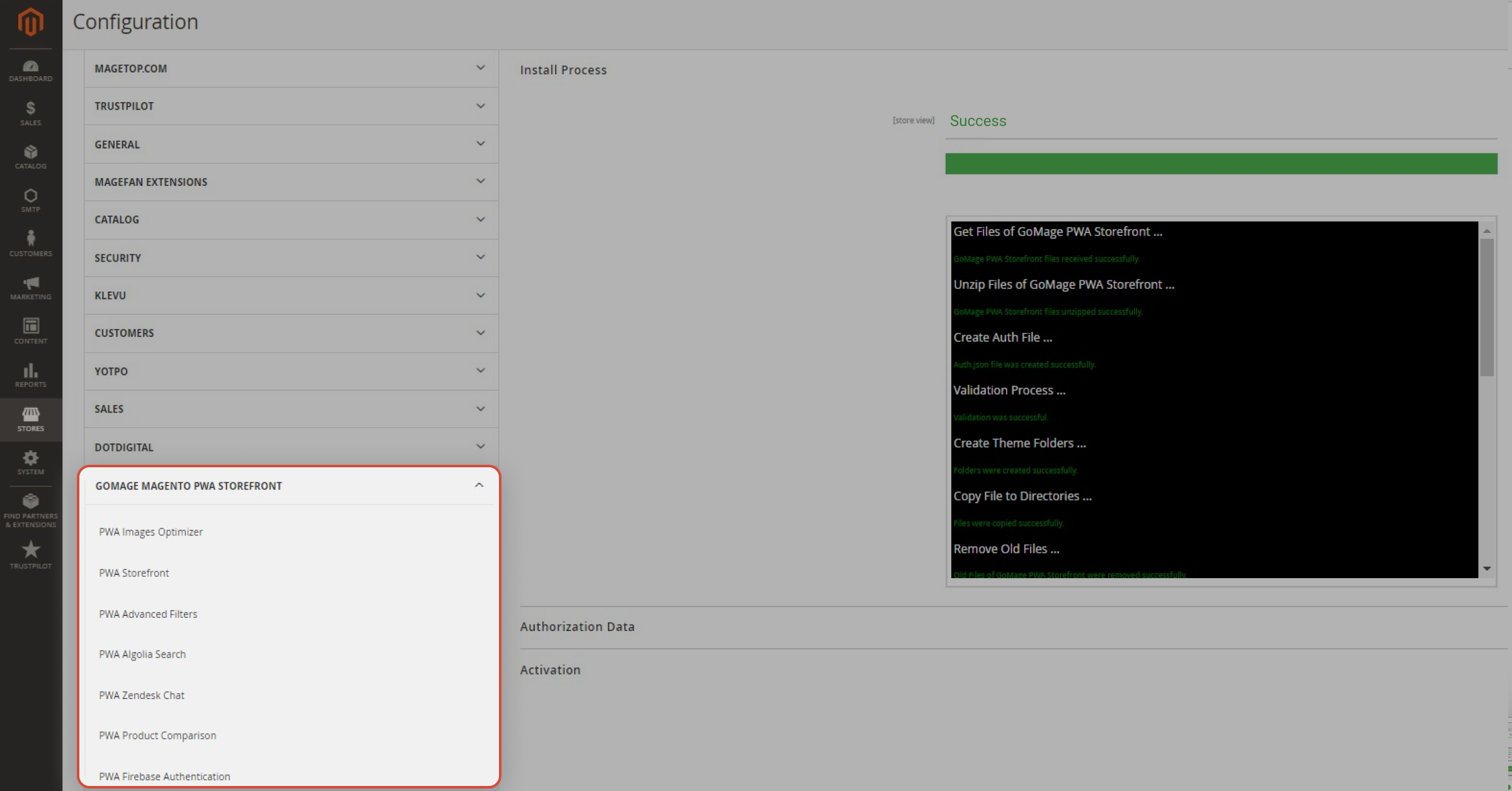Expand the Authorization Data section
The image size is (1512, 791).
(577, 627)
